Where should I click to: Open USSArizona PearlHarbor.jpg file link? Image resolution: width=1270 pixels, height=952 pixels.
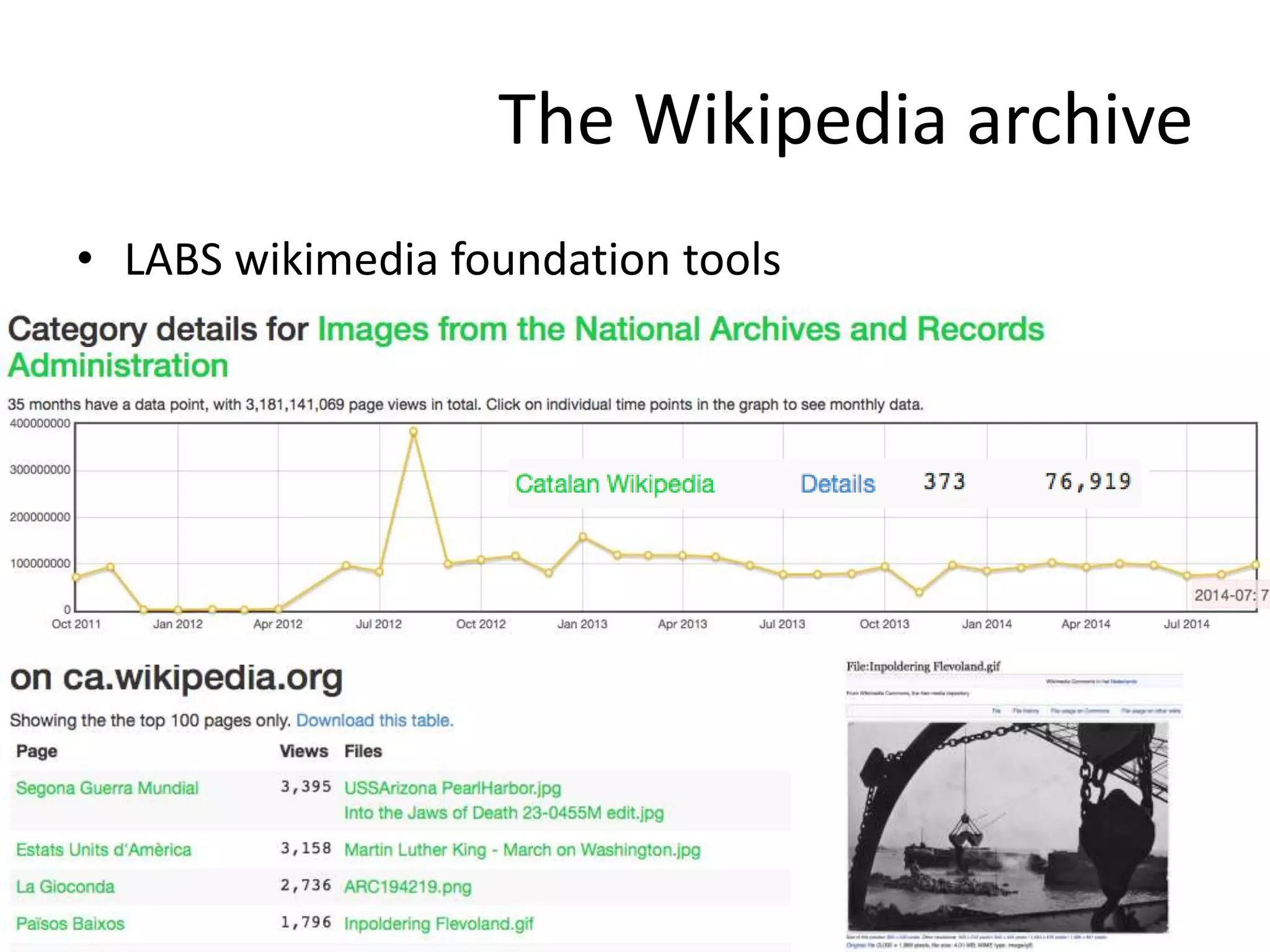[453, 788]
